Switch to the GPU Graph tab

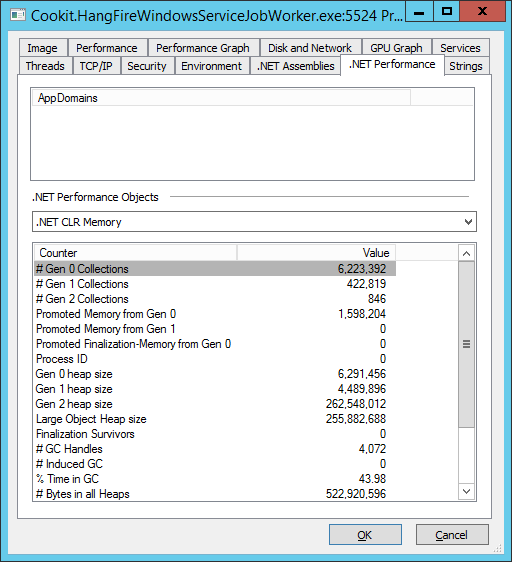[396, 48]
